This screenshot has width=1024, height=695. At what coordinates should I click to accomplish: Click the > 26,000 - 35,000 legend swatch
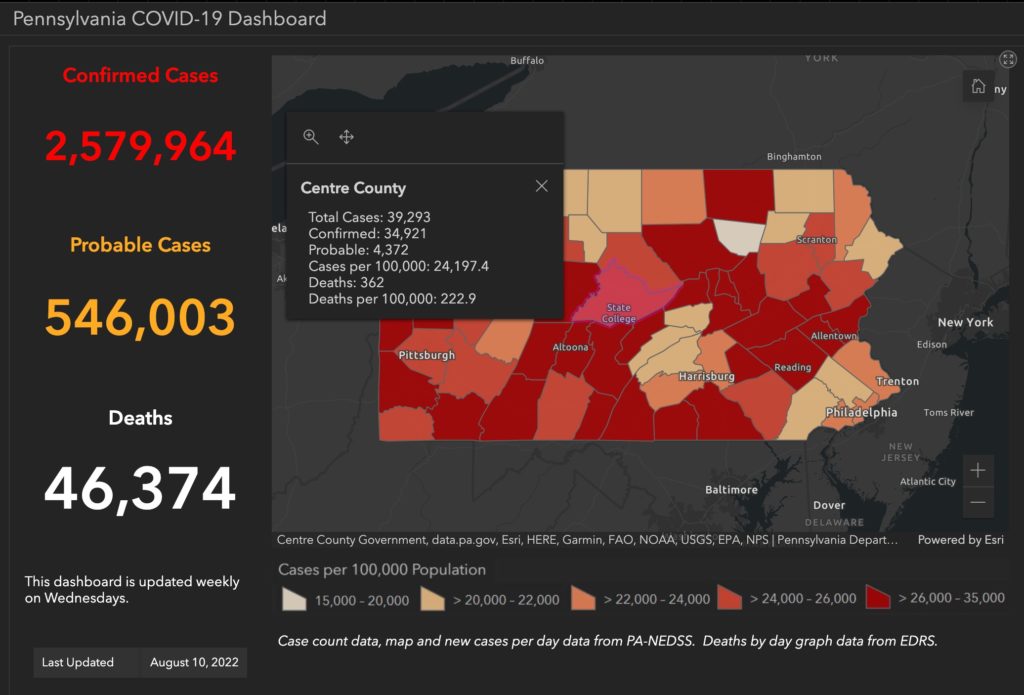pos(880,598)
